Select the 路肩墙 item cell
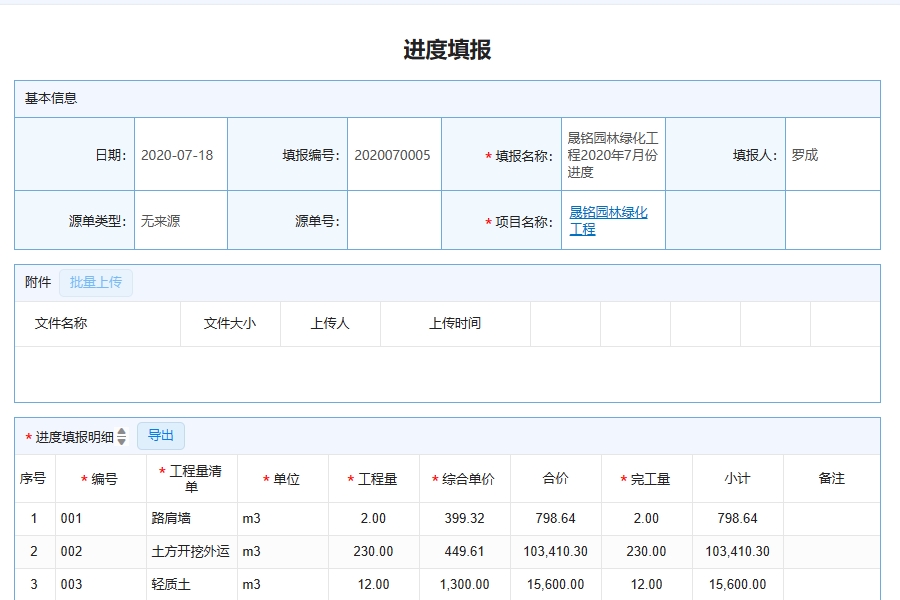Screen dimensions: 900x600 [192, 518]
